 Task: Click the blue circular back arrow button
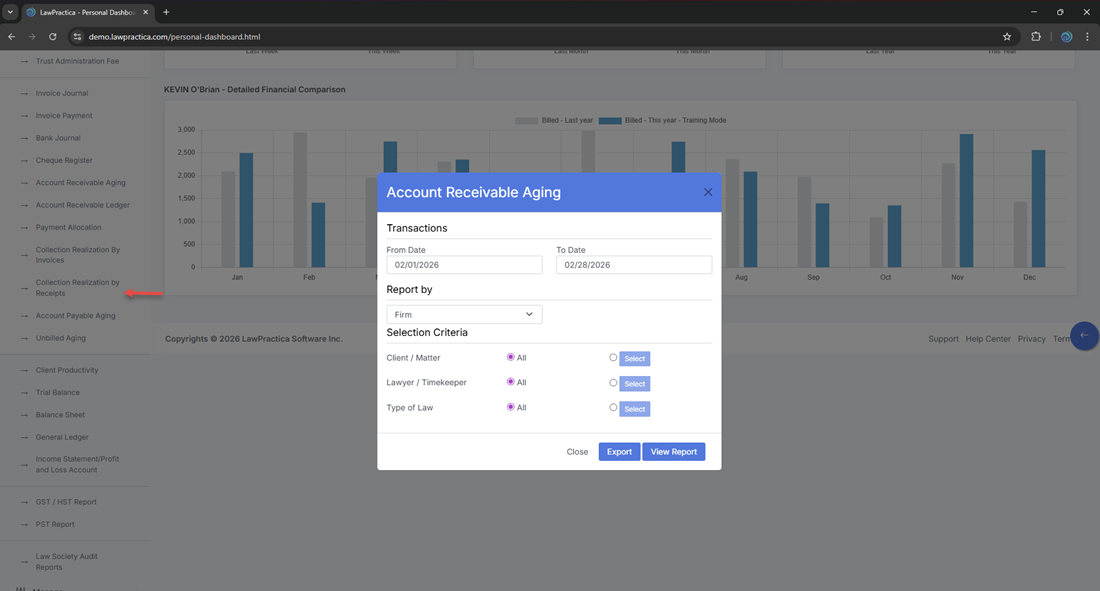click(x=1084, y=336)
